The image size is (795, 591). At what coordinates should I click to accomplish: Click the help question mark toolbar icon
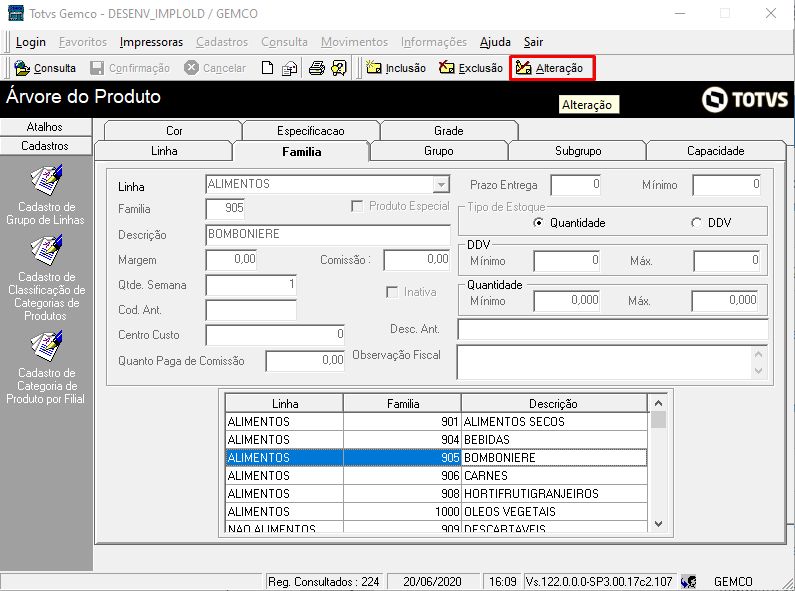point(339,68)
